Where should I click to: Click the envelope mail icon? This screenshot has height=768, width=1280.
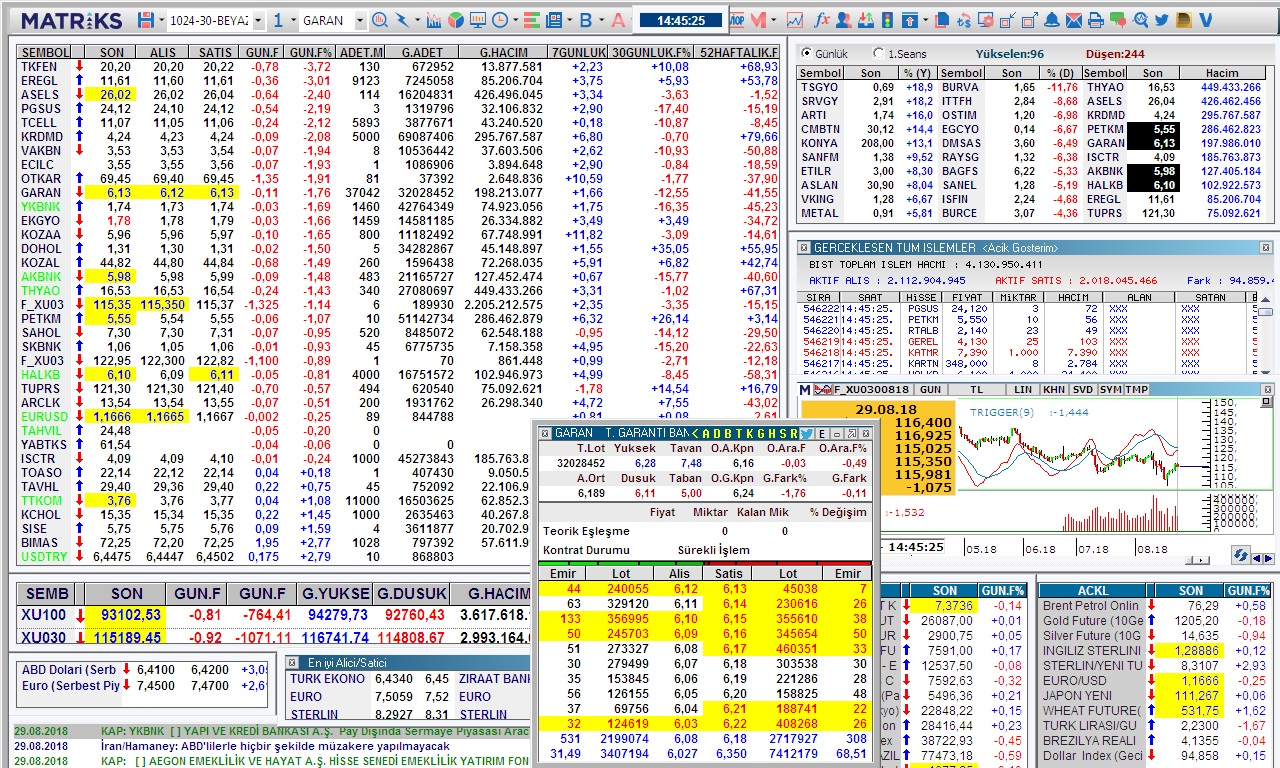click(1074, 20)
